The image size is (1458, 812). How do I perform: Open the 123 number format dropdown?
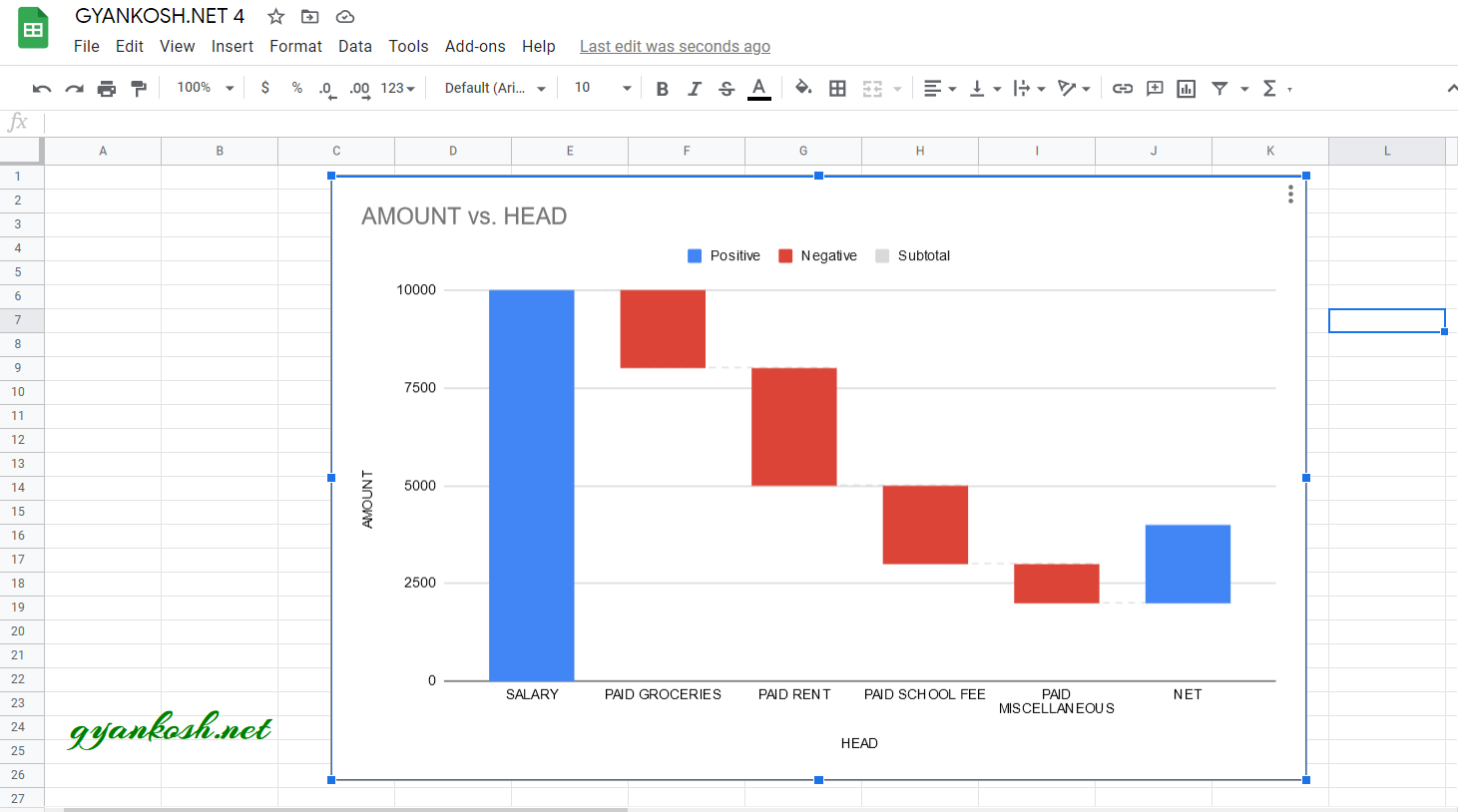(x=397, y=88)
